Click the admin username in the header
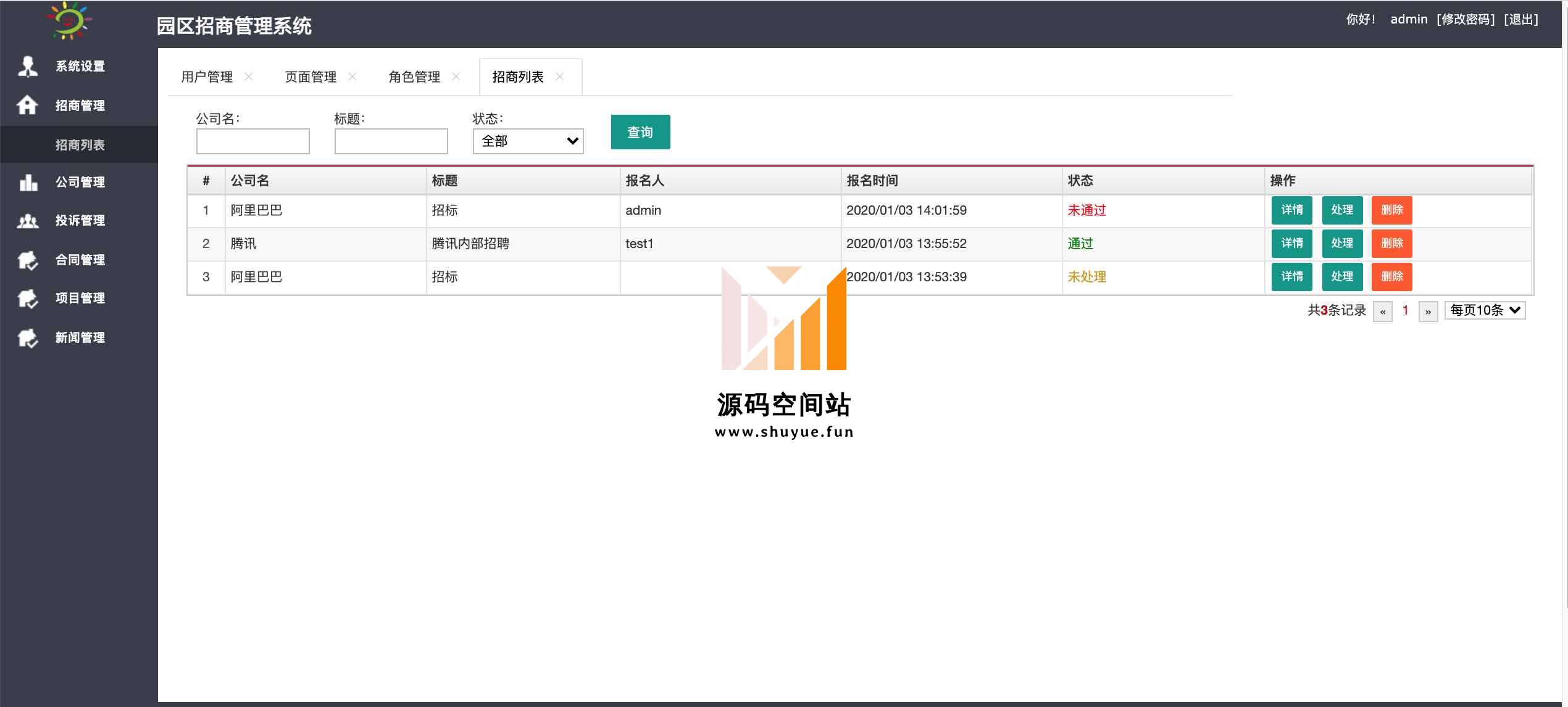Screen dimensions: 1568x707 [1409, 19]
